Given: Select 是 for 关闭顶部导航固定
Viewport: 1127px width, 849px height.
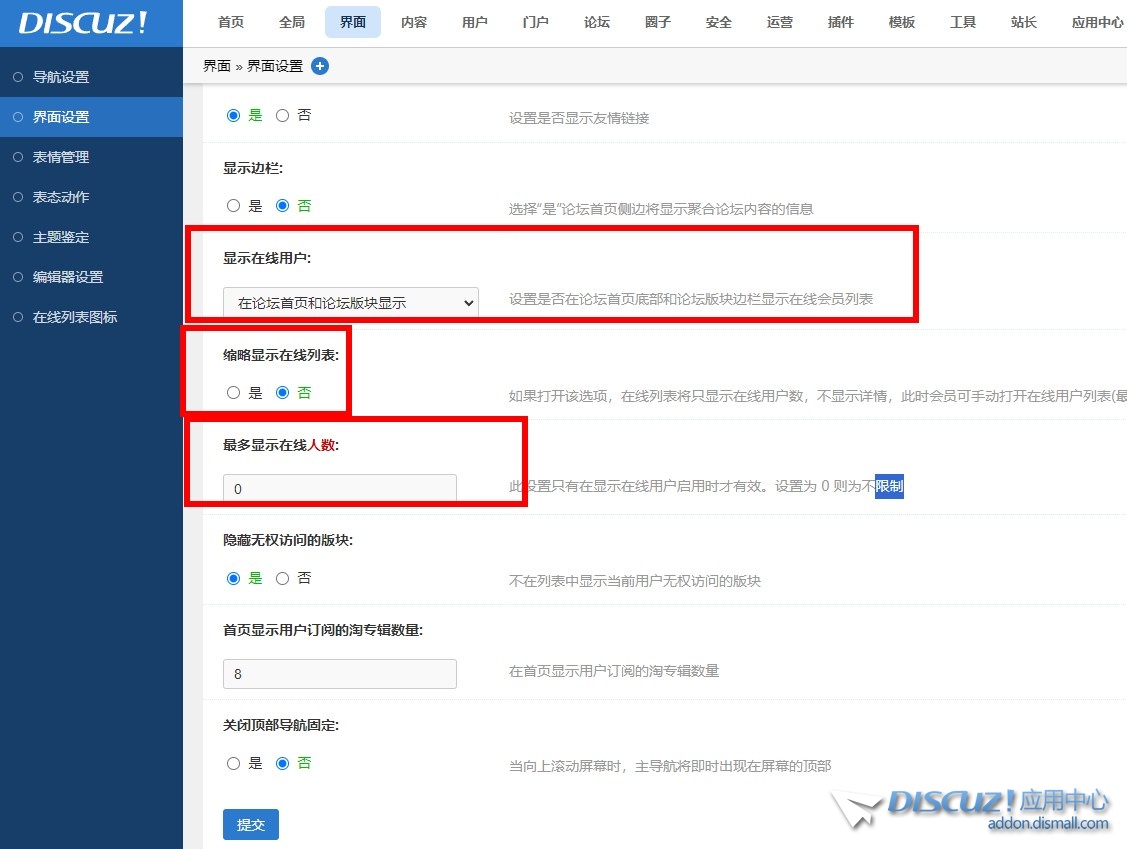Looking at the screenshot, I should (x=234, y=763).
